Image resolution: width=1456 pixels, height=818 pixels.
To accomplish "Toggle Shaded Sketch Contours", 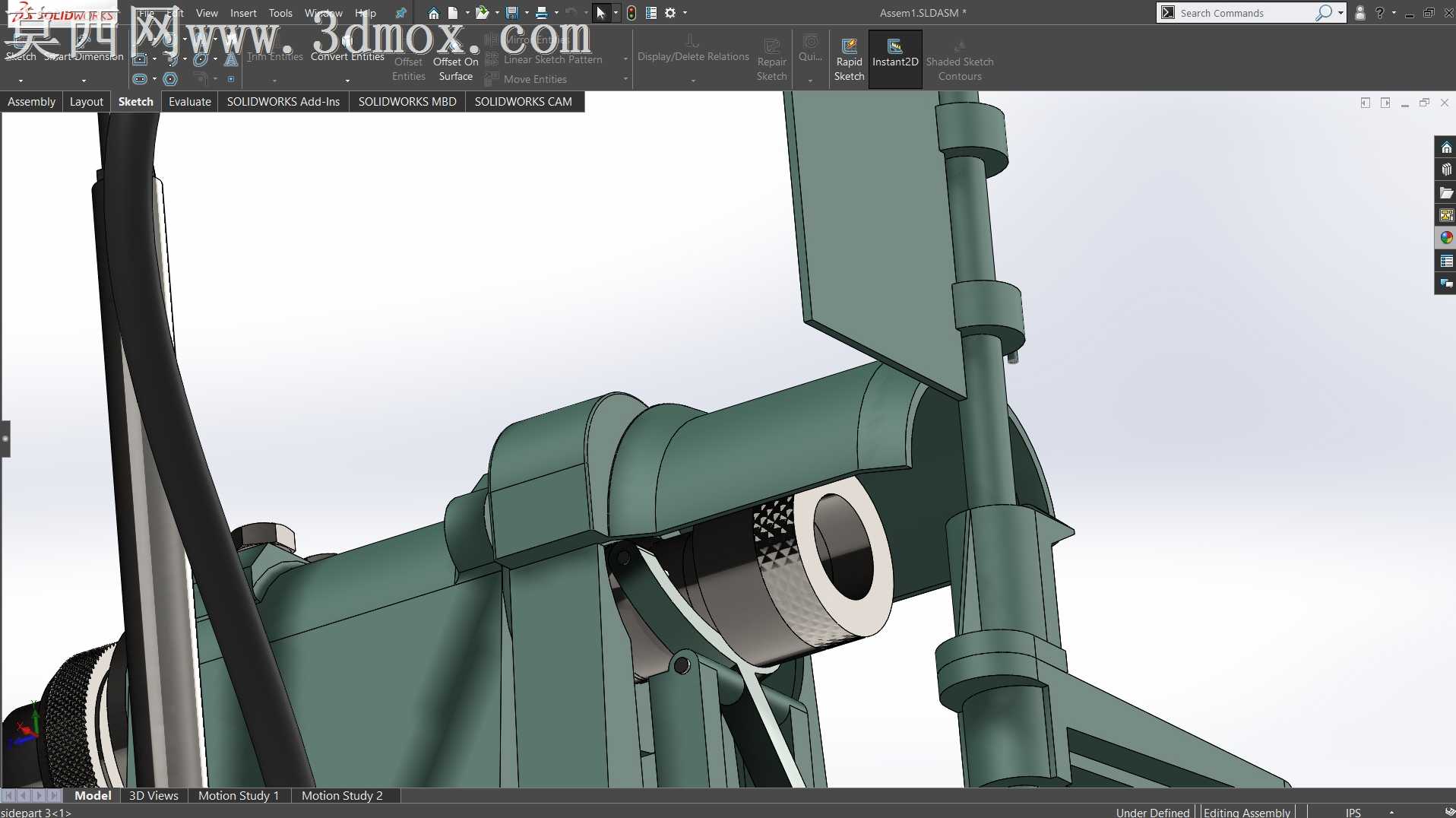I will pyautogui.click(x=960, y=60).
